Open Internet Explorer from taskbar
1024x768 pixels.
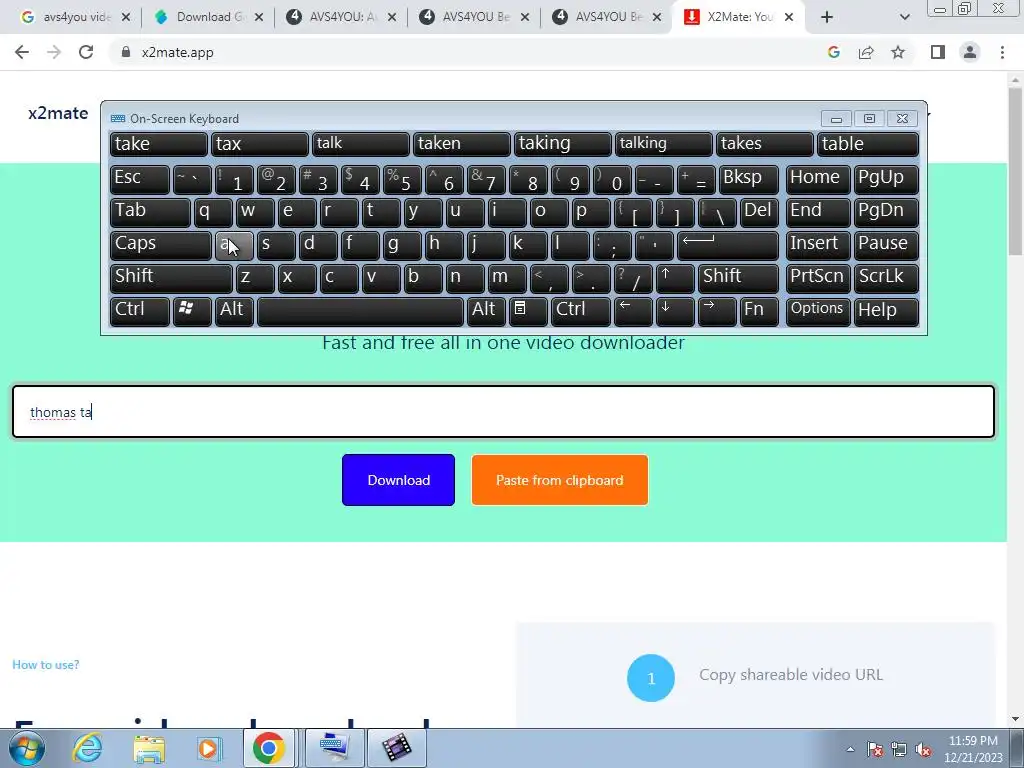point(87,748)
